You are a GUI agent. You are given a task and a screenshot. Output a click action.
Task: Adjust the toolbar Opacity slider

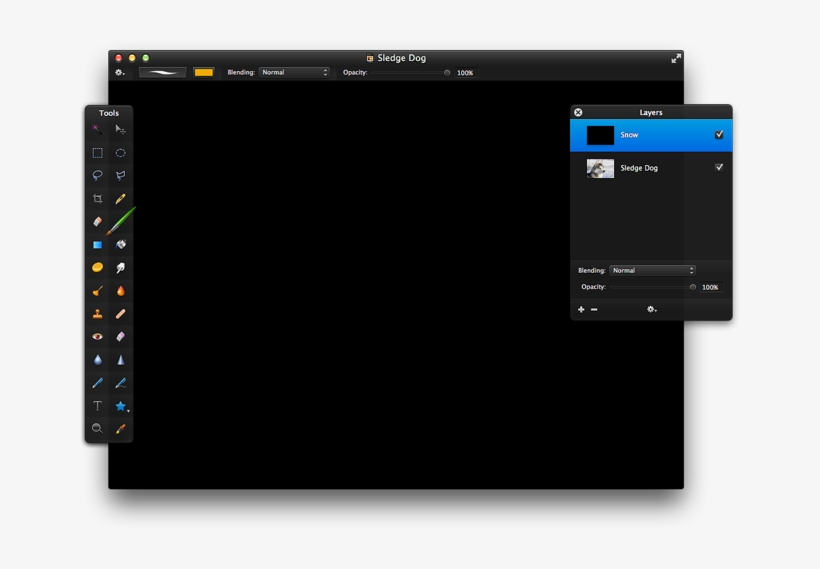tap(409, 73)
